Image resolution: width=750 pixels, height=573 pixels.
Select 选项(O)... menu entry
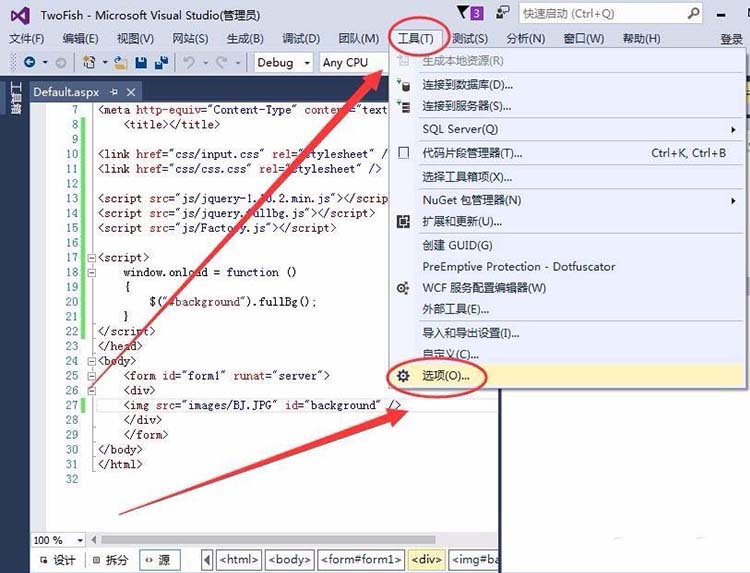tap(567, 376)
